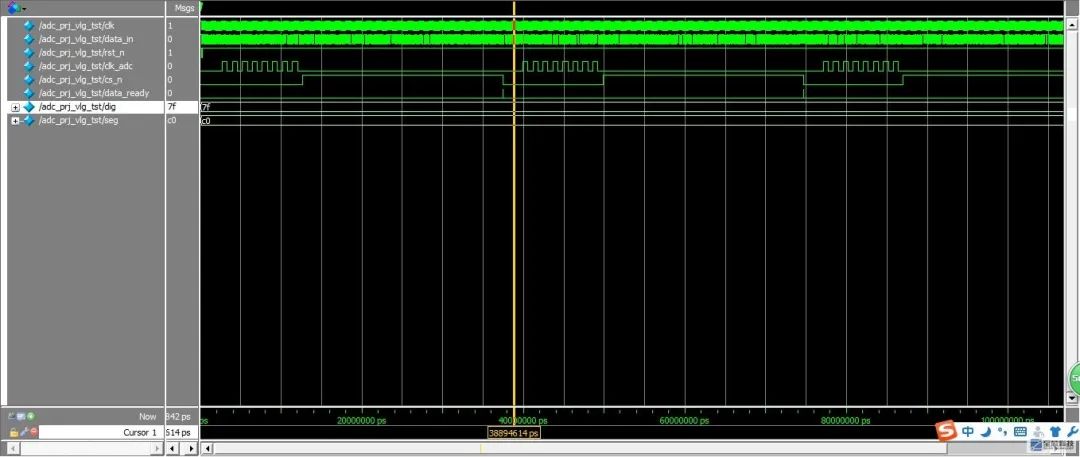The height and width of the screenshot is (457, 1080).
Task: Click the 7f value of dig
Action: (x=172, y=107)
